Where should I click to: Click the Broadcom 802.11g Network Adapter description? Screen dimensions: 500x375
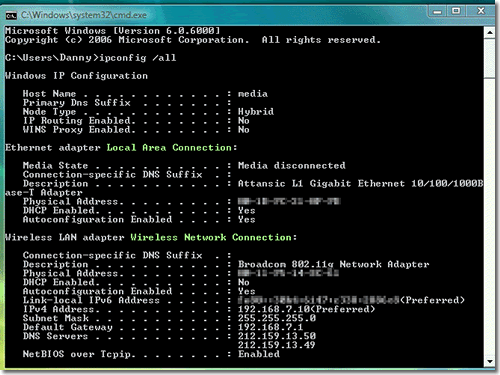tap(333, 264)
